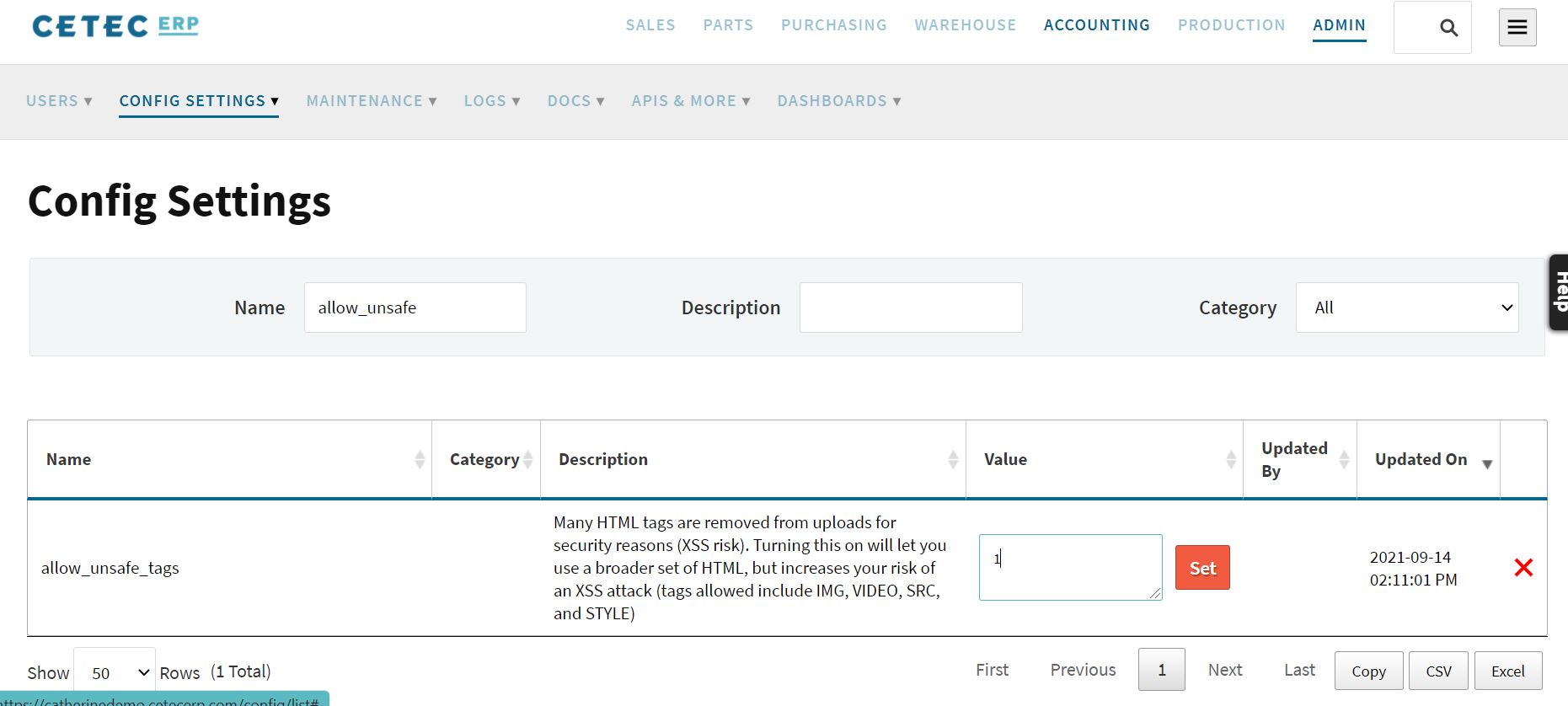This screenshot has width=1568, height=706.
Task: Expand the Logs submenu
Action: click(x=492, y=101)
